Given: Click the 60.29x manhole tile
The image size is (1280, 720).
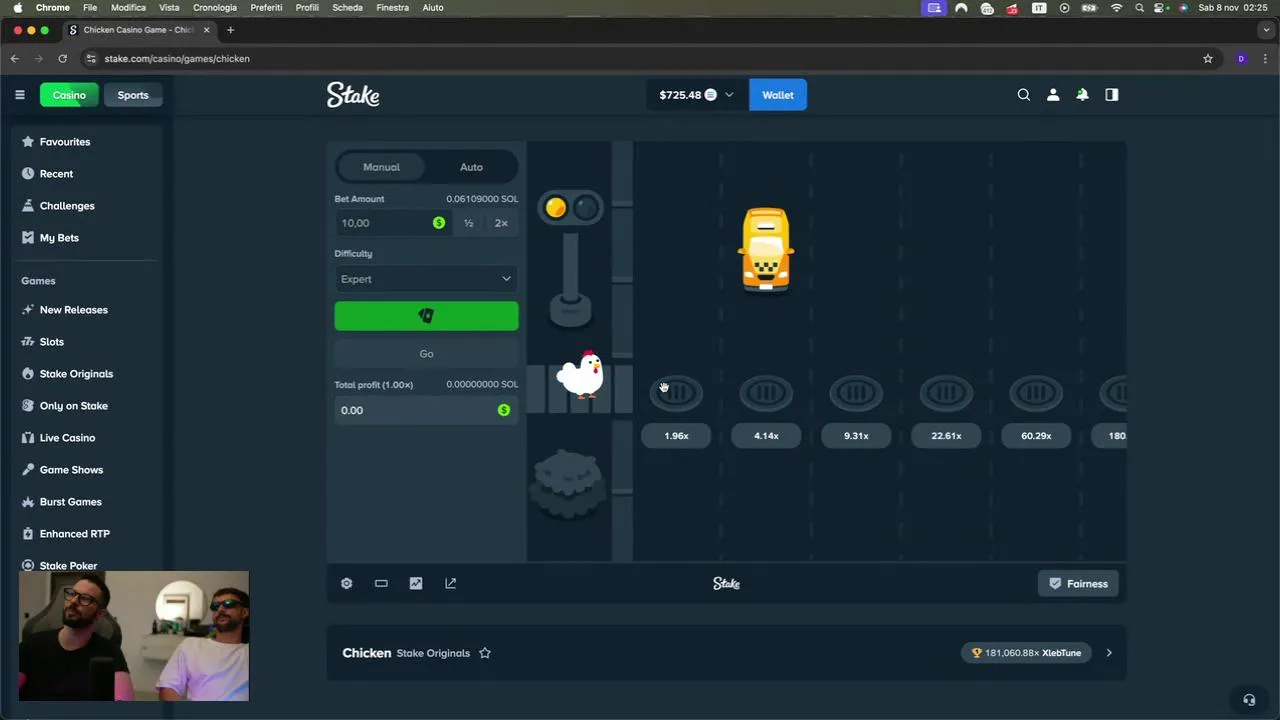Looking at the screenshot, I should [1036, 393].
